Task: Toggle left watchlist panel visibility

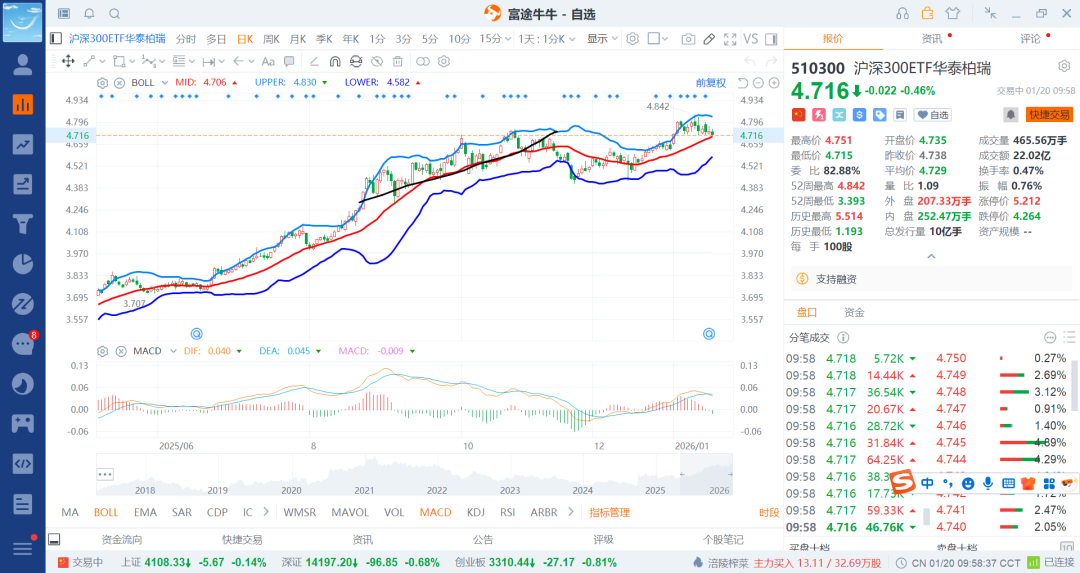Action: click(x=56, y=39)
